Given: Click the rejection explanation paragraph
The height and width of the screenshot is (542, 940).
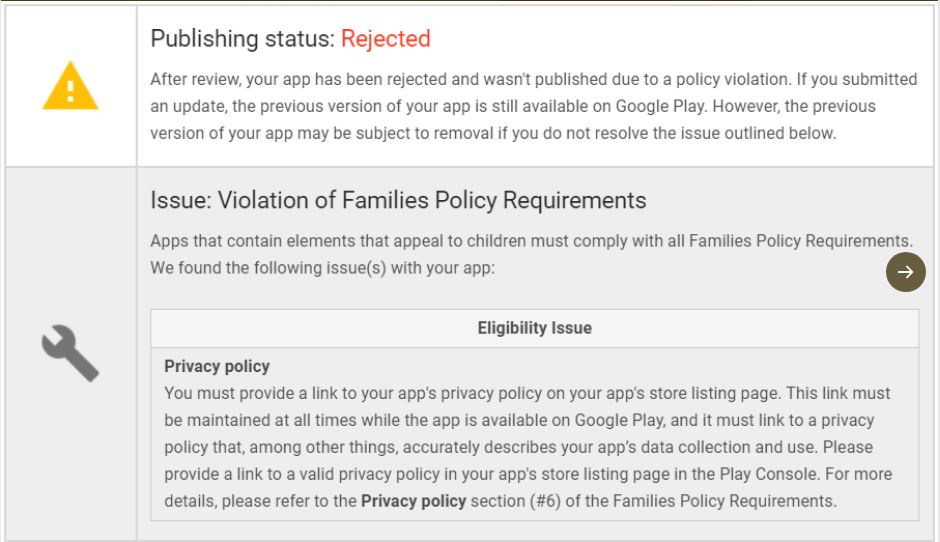Looking at the screenshot, I should pyautogui.click(x=534, y=106).
